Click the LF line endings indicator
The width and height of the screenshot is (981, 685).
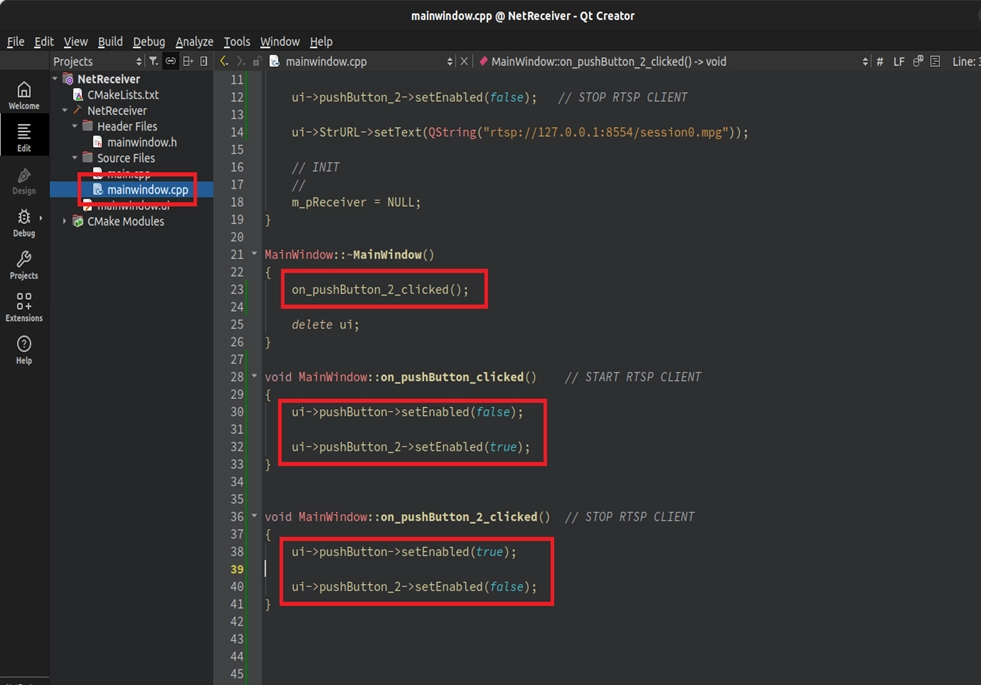click(899, 61)
